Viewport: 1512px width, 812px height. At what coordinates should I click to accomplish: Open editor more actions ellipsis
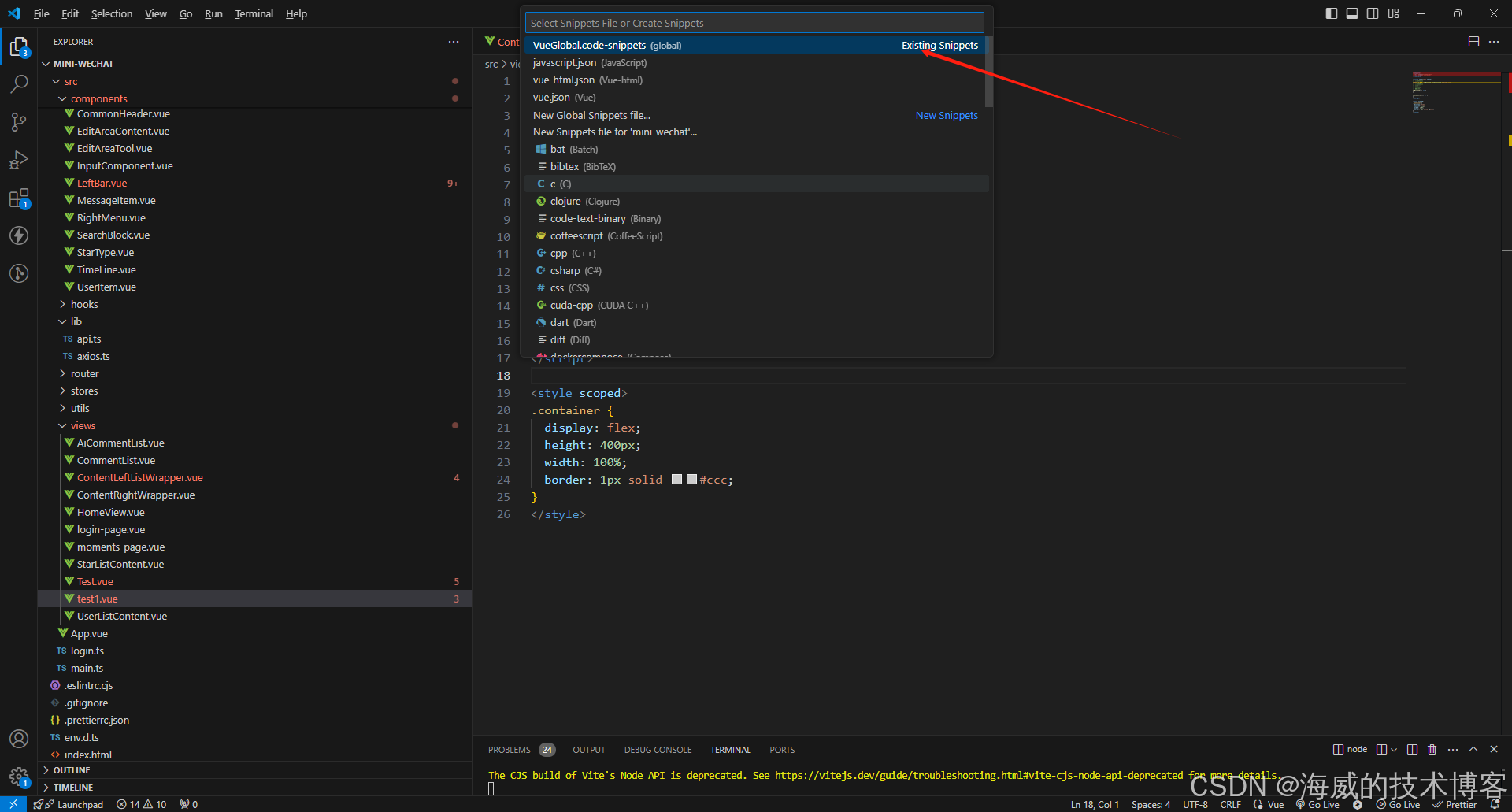(x=1494, y=42)
